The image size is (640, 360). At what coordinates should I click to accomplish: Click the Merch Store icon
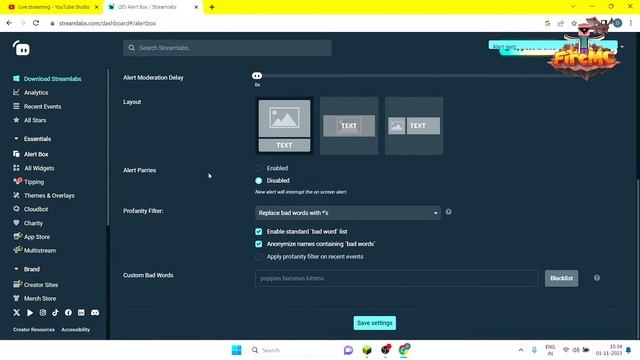click(x=16, y=298)
